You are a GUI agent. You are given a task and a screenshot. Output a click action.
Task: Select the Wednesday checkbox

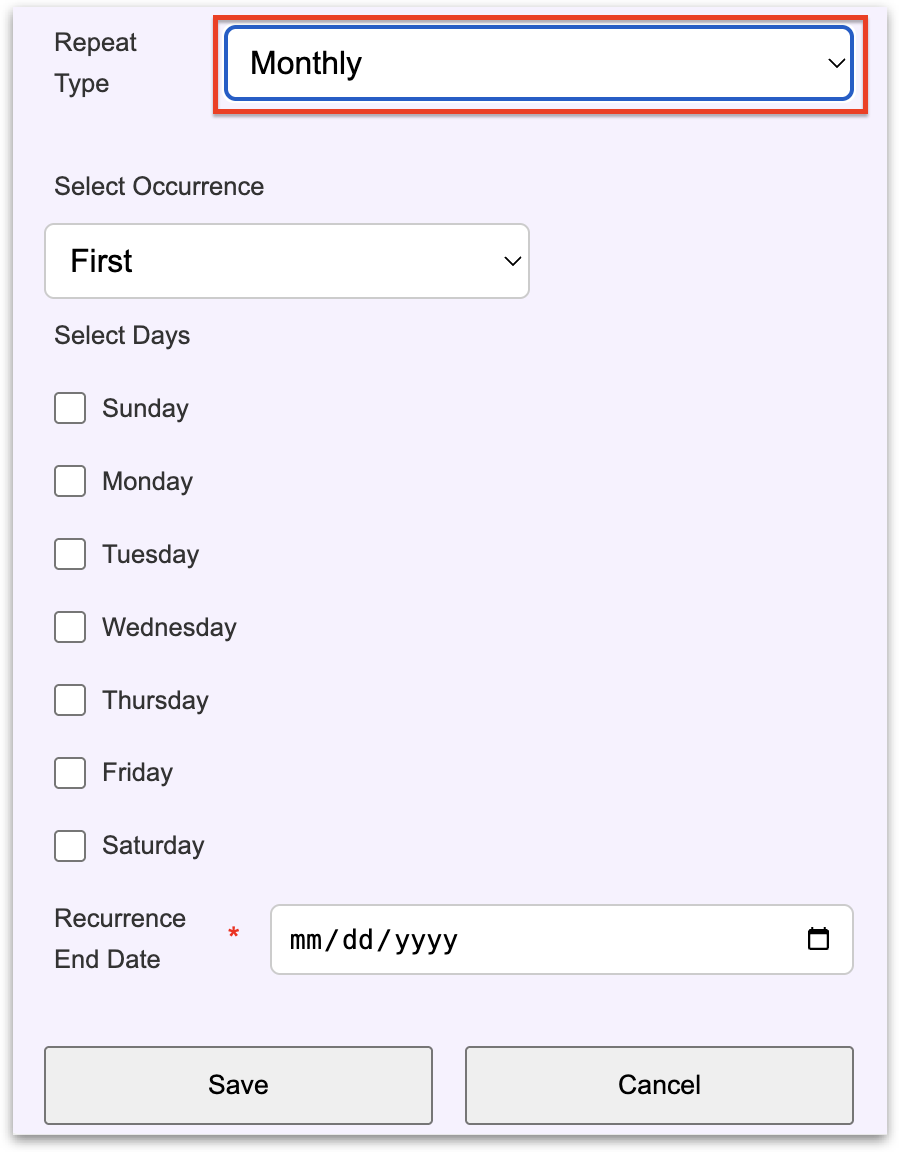pyautogui.click(x=70, y=627)
